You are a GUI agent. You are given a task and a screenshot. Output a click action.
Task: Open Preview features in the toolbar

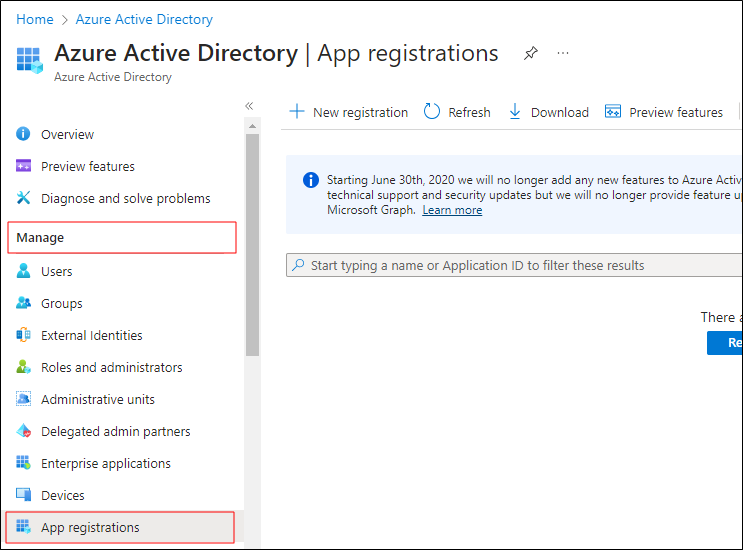tap(664, 112)
